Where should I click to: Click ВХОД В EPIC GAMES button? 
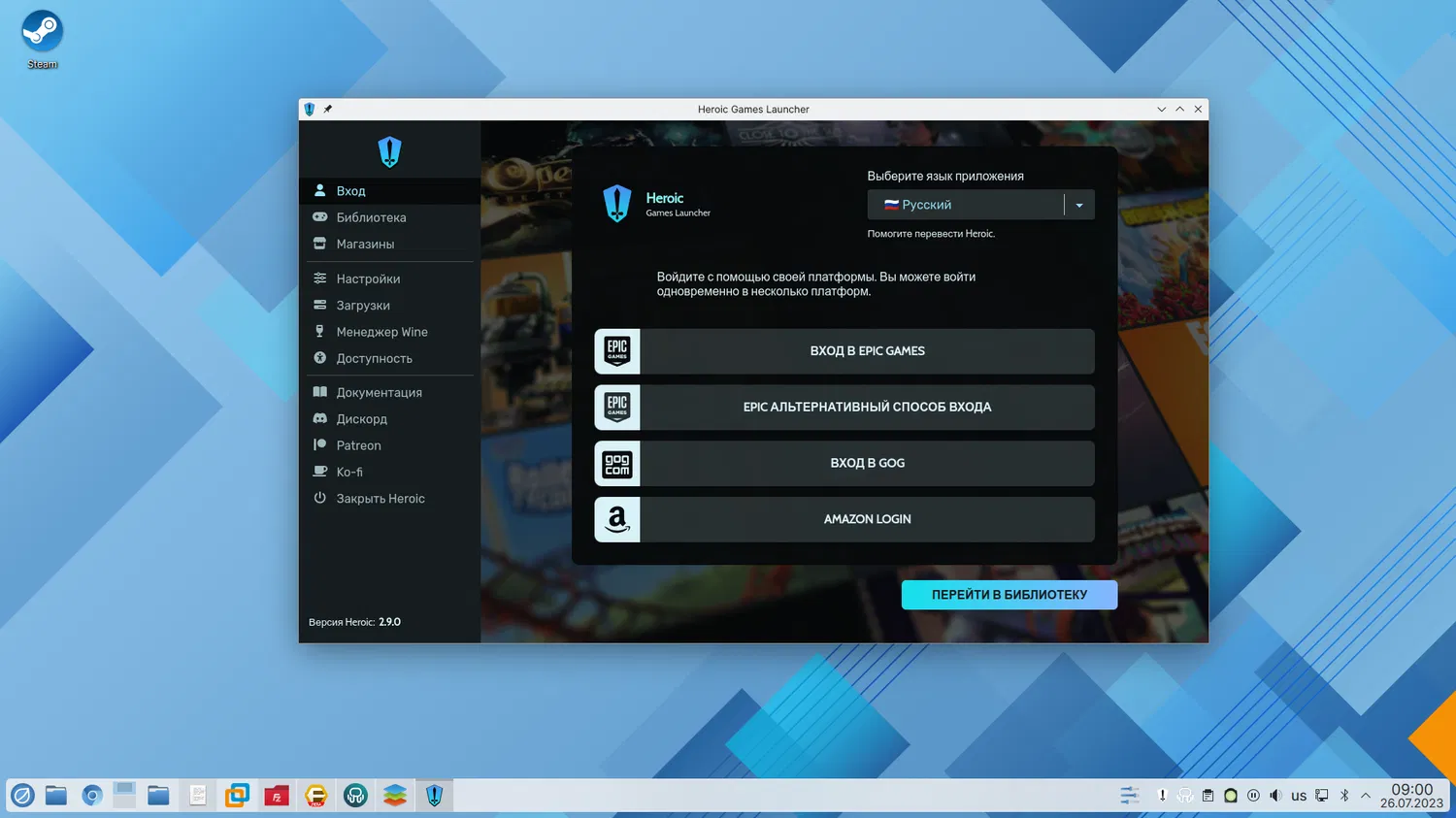(x=844, y=351)
